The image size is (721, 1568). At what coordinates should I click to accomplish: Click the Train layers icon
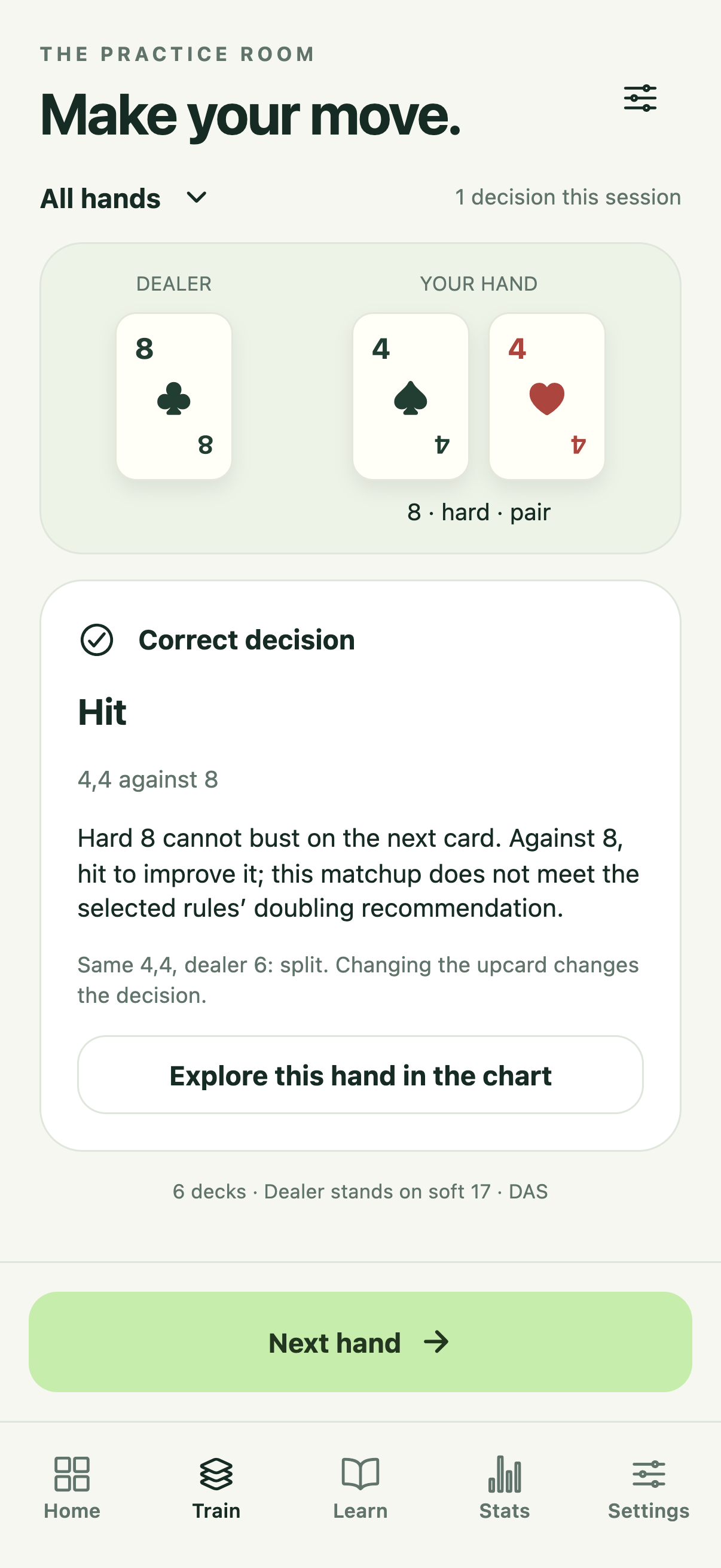[x=216, y=1474]
